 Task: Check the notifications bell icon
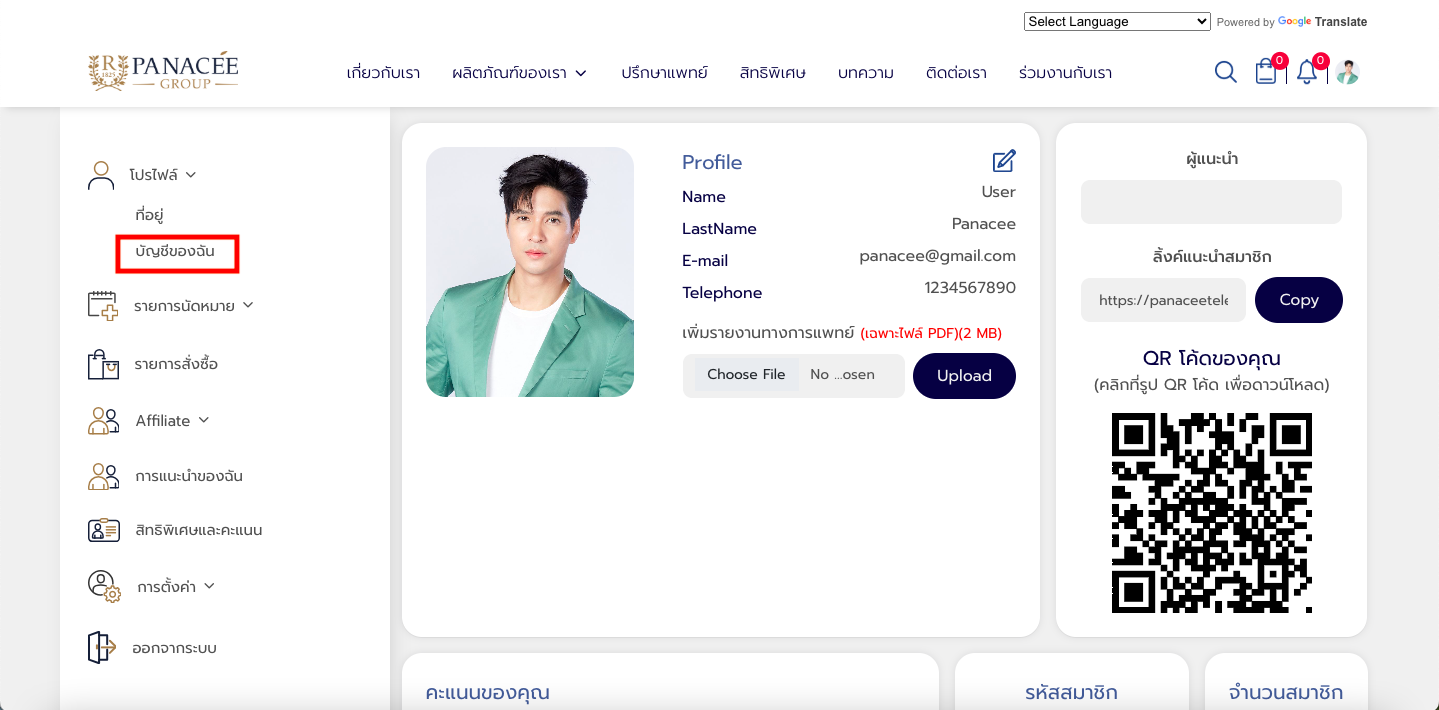(1307, 72)
